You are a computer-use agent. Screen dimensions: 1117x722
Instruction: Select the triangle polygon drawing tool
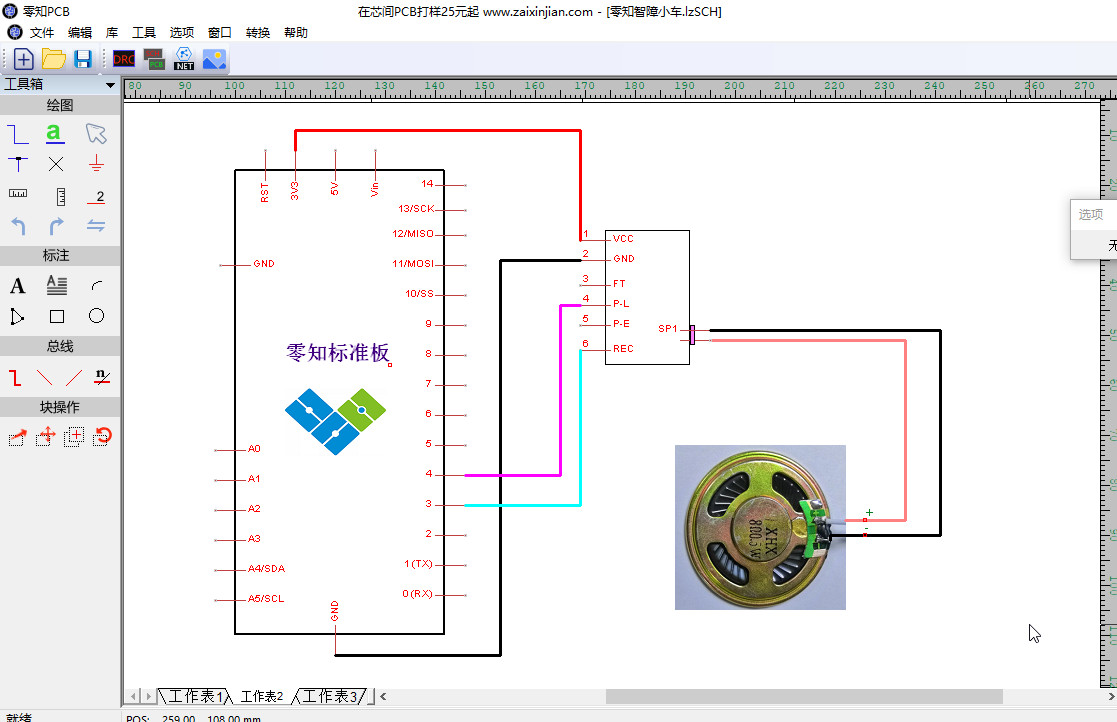click(x=17, y=316)
